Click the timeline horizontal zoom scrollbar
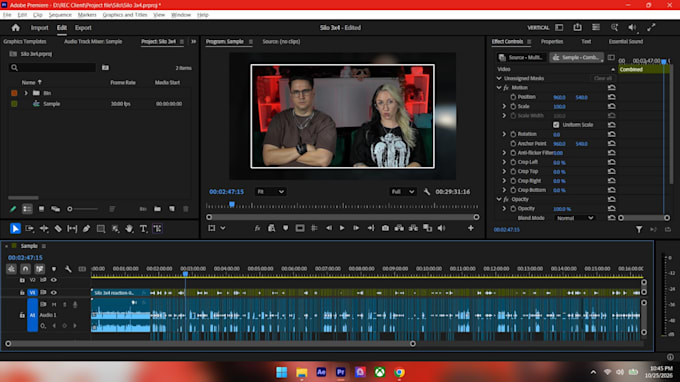This screenshot has height=382, width=680. (210, 344)
